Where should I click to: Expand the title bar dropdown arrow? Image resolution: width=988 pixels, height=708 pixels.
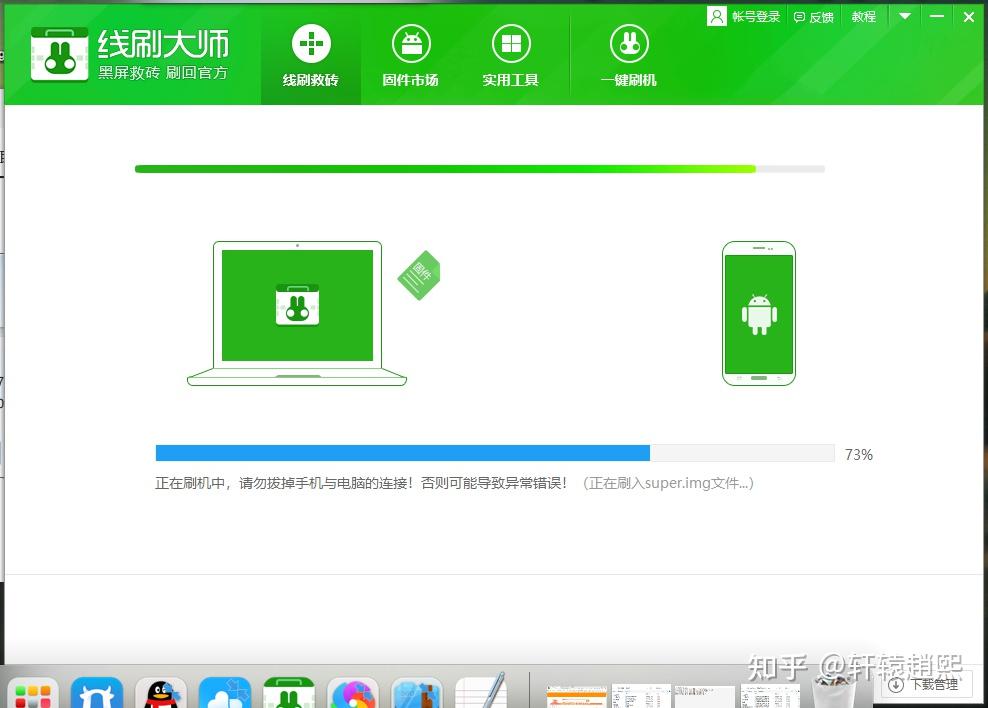click(905, 16)
